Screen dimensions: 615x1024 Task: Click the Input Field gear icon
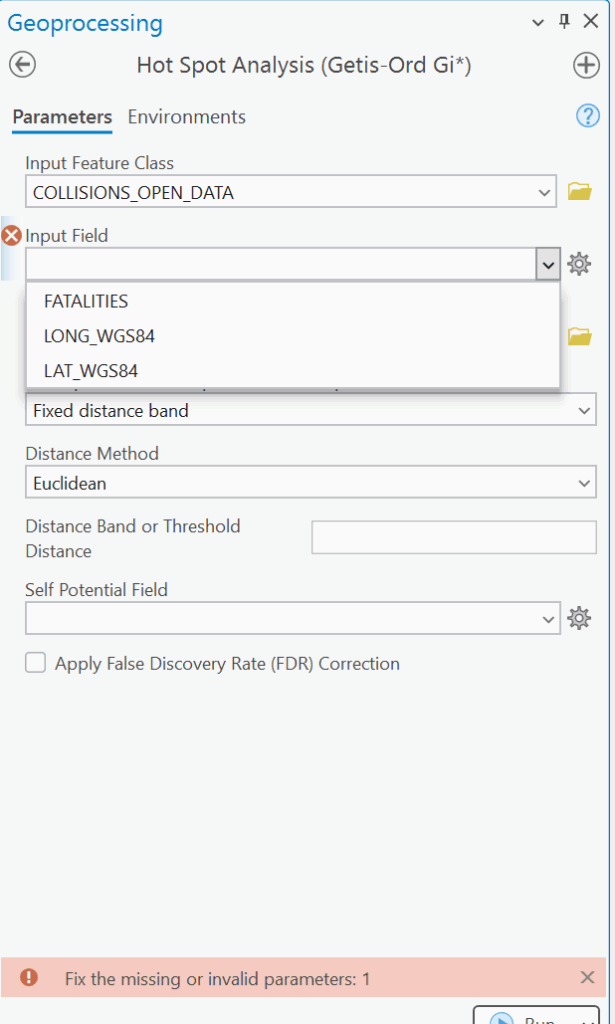(x=579, y=264)
